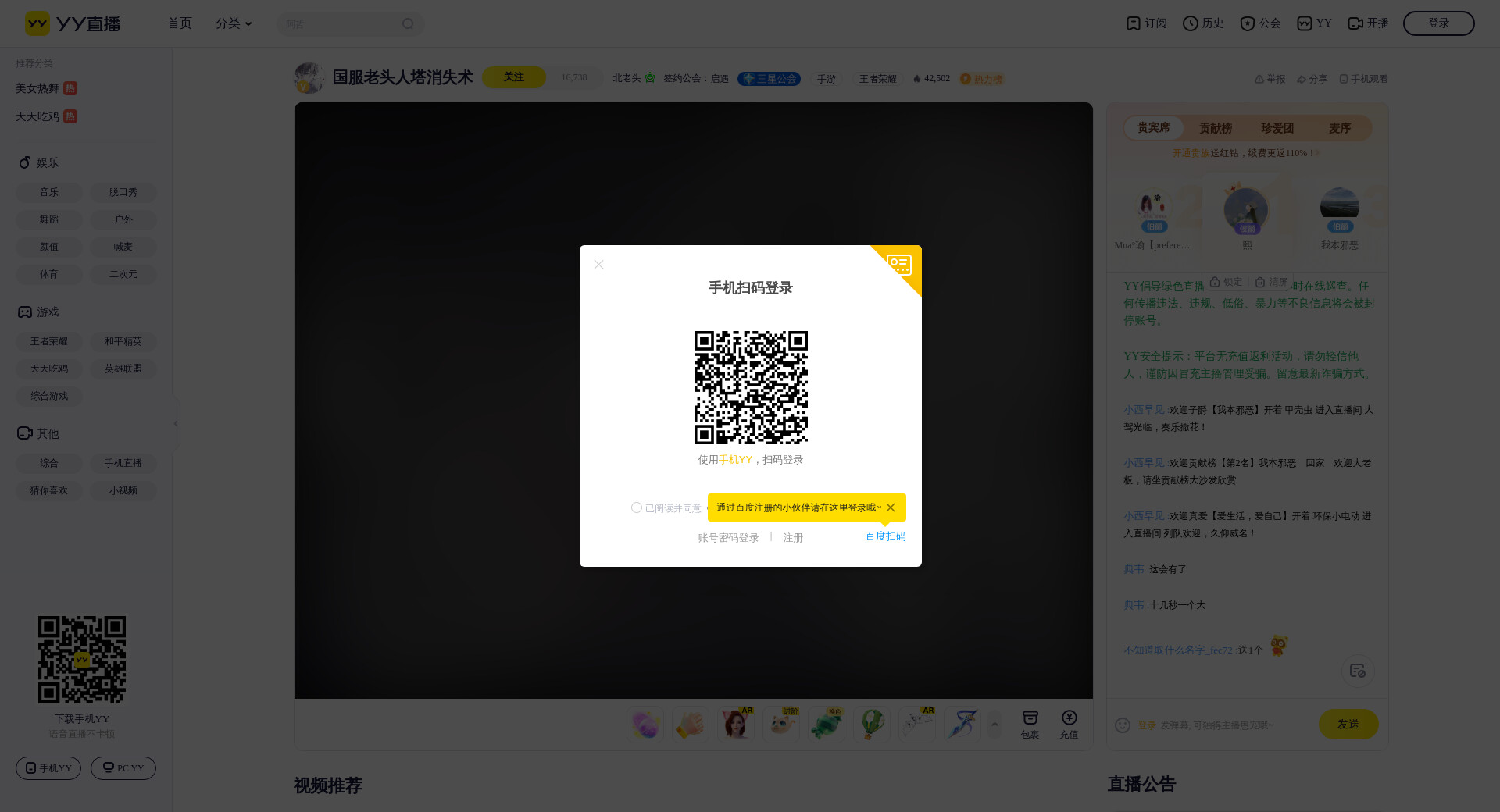Expand the gift list with arrow
1500x812 pixels.
pos(995,725)
